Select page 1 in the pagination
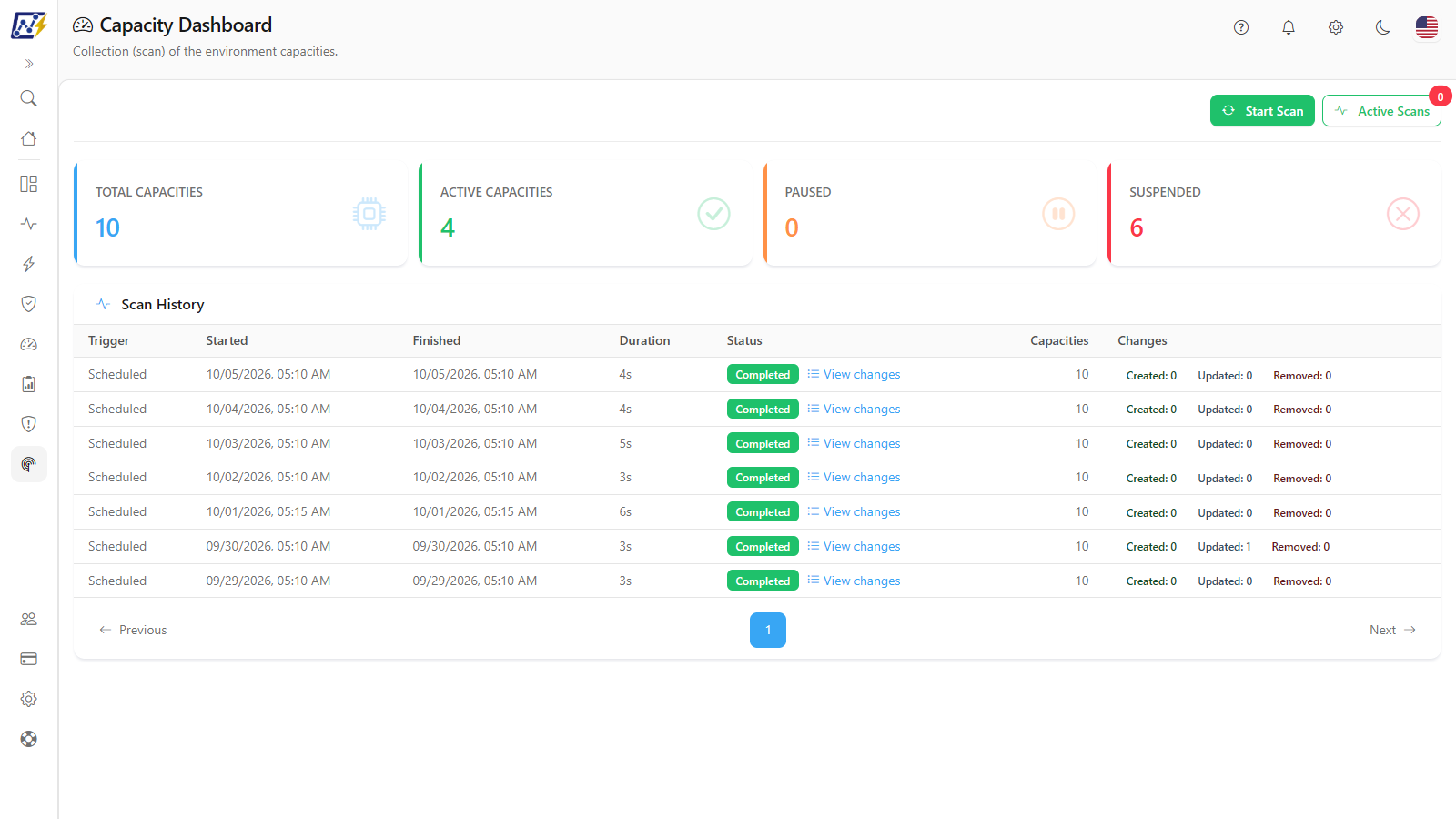Screen dimensions: 1456x819 [768, 630]
